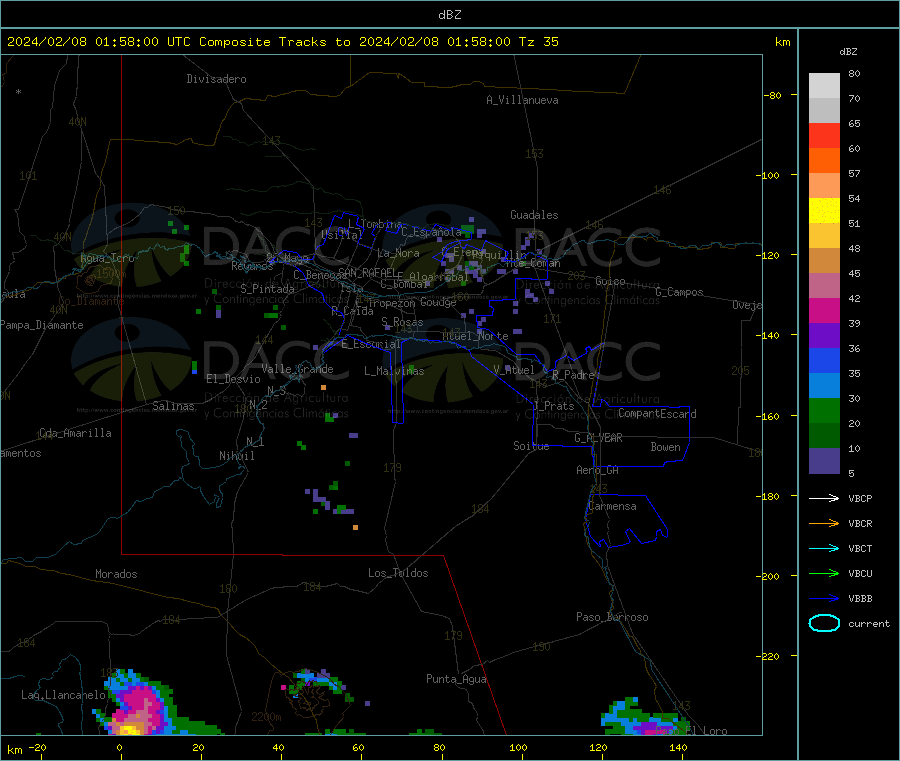Click the 'Bowen' map label
The image size is (900, 761).
point(666,447)
